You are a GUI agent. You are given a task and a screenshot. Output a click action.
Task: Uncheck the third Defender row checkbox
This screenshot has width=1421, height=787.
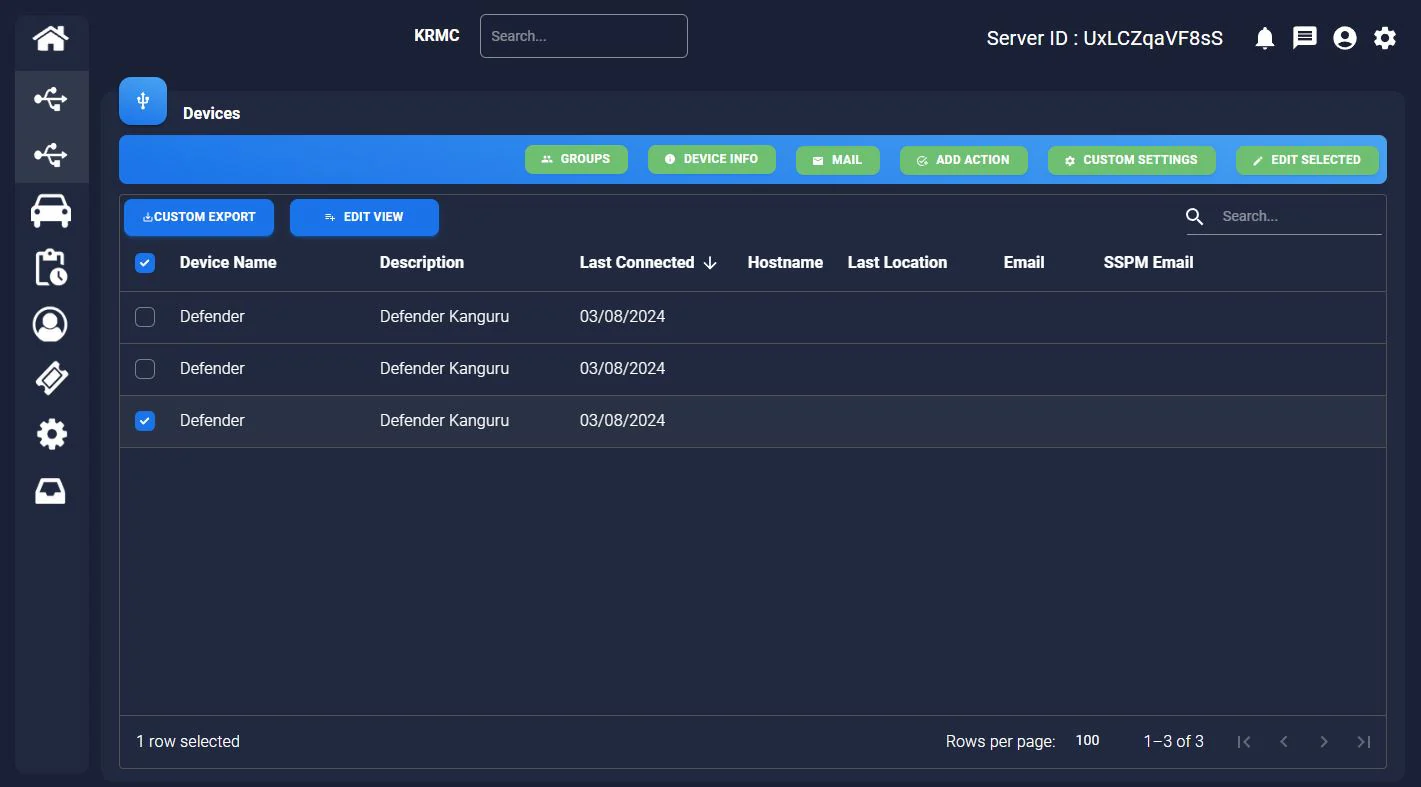click(x=145, y=421)
